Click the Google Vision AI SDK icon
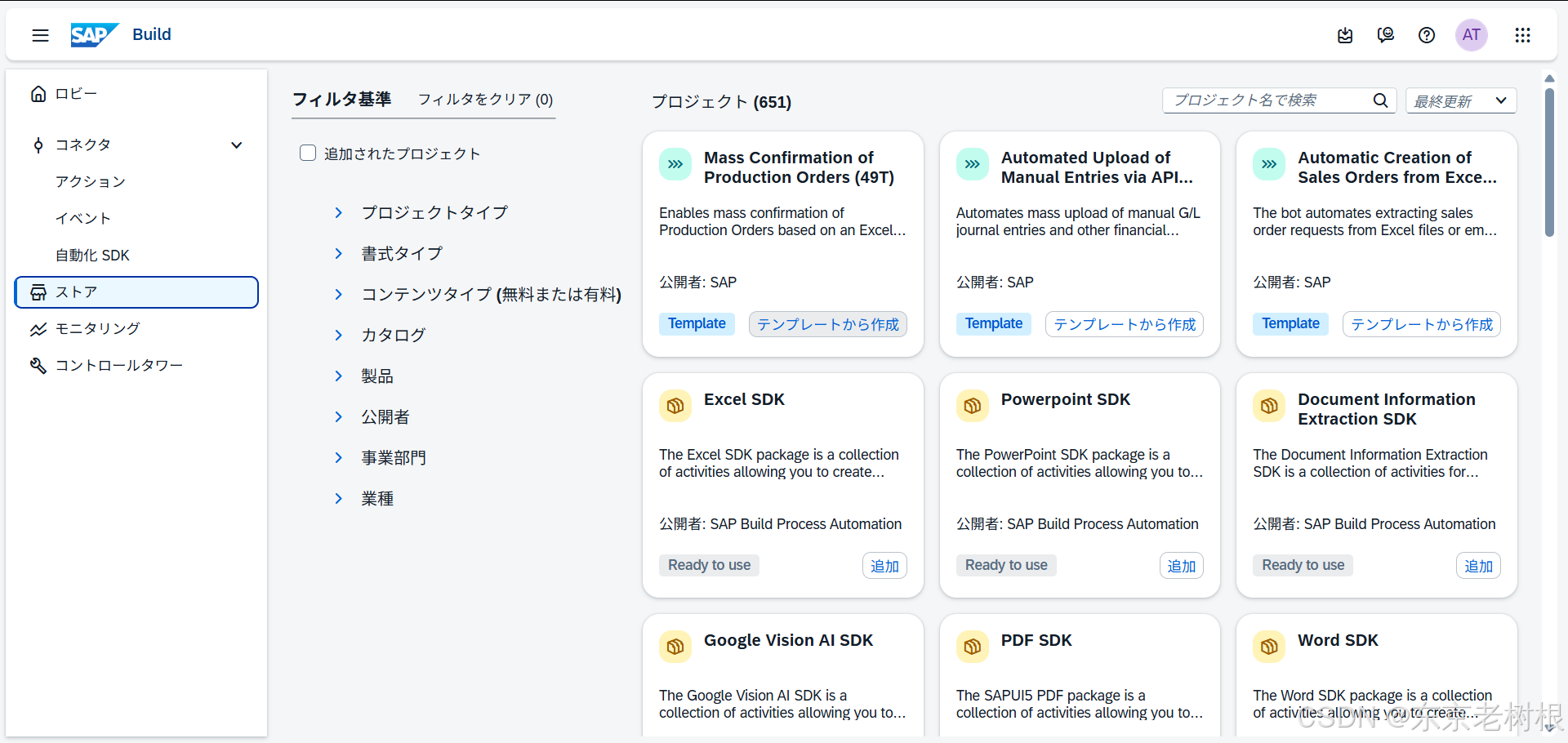Viewport: 1568px width, 743px height. coord(675,647)
